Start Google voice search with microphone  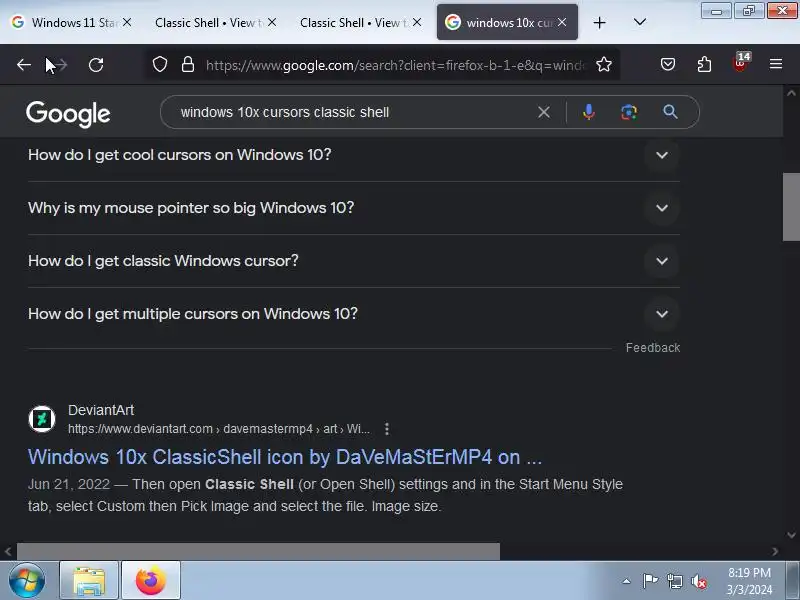click(x=588, y=112)
